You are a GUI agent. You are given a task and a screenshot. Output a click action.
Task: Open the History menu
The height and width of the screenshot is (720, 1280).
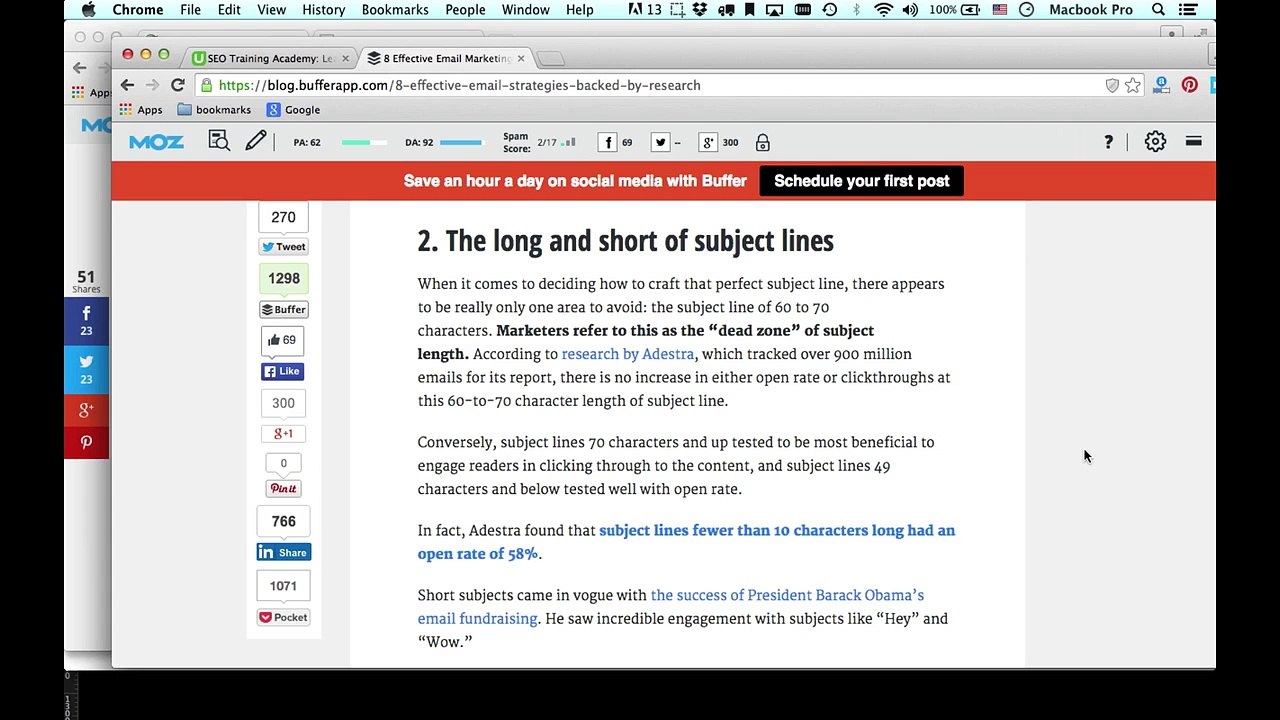[x=323, y=10]
